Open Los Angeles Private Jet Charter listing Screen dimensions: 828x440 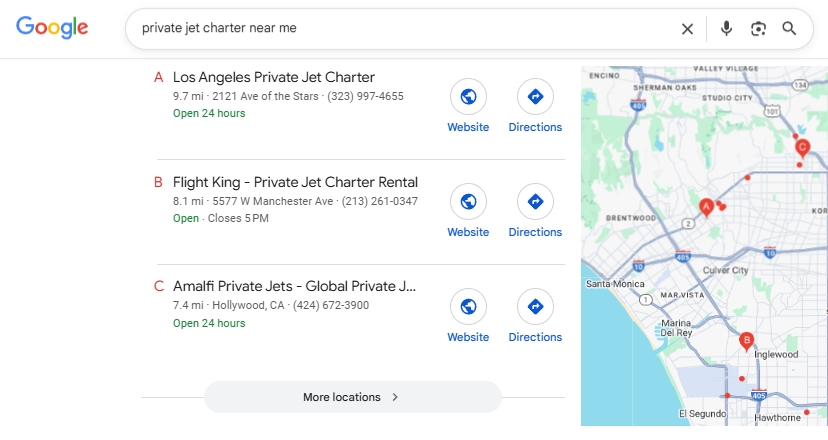[273, 77]
